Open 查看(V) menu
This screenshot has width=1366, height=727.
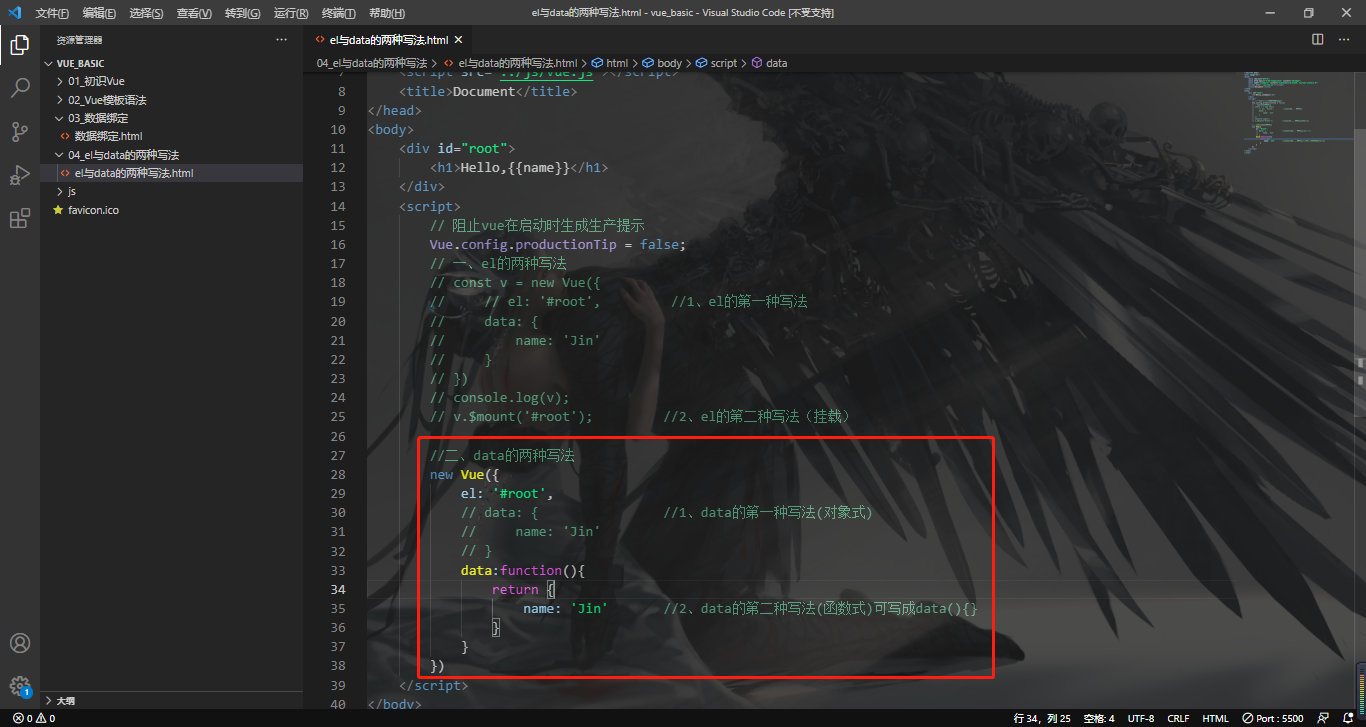pyautogui.click(x=194, y=13)
